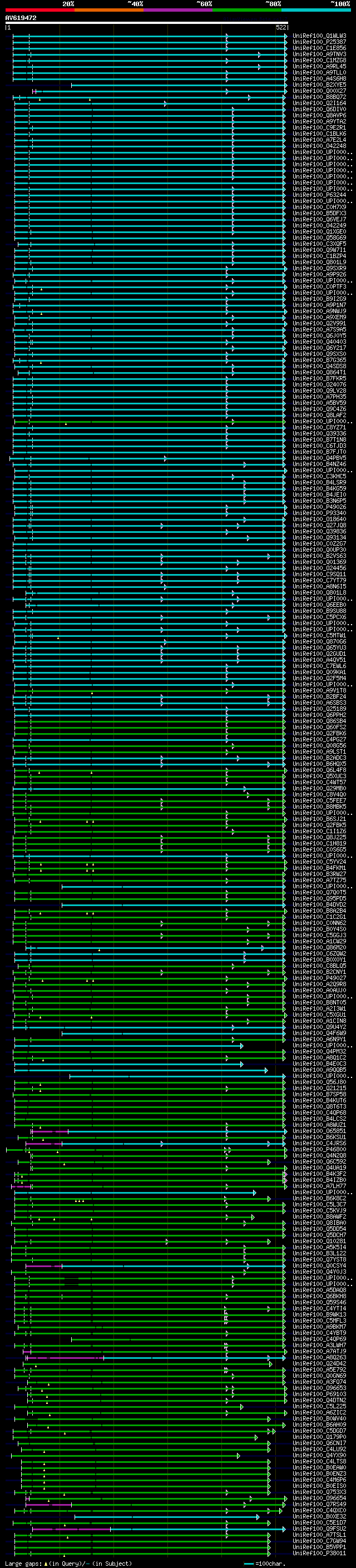Open hit UniRef100_C1MZG8
Viewport: 356px width, 1568px height.
[319, 60]
